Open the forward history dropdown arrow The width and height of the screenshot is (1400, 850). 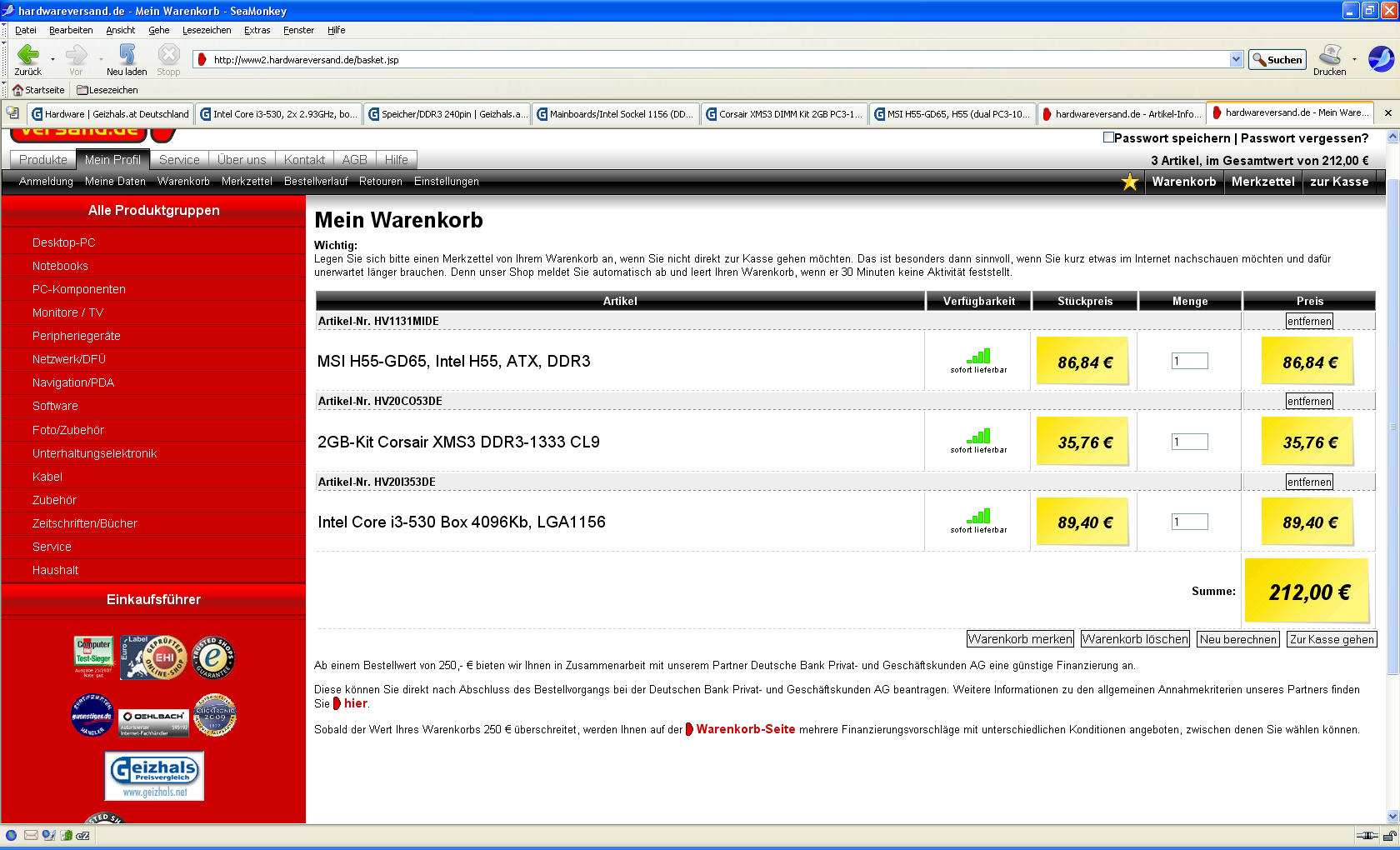[x=101, y=59]
